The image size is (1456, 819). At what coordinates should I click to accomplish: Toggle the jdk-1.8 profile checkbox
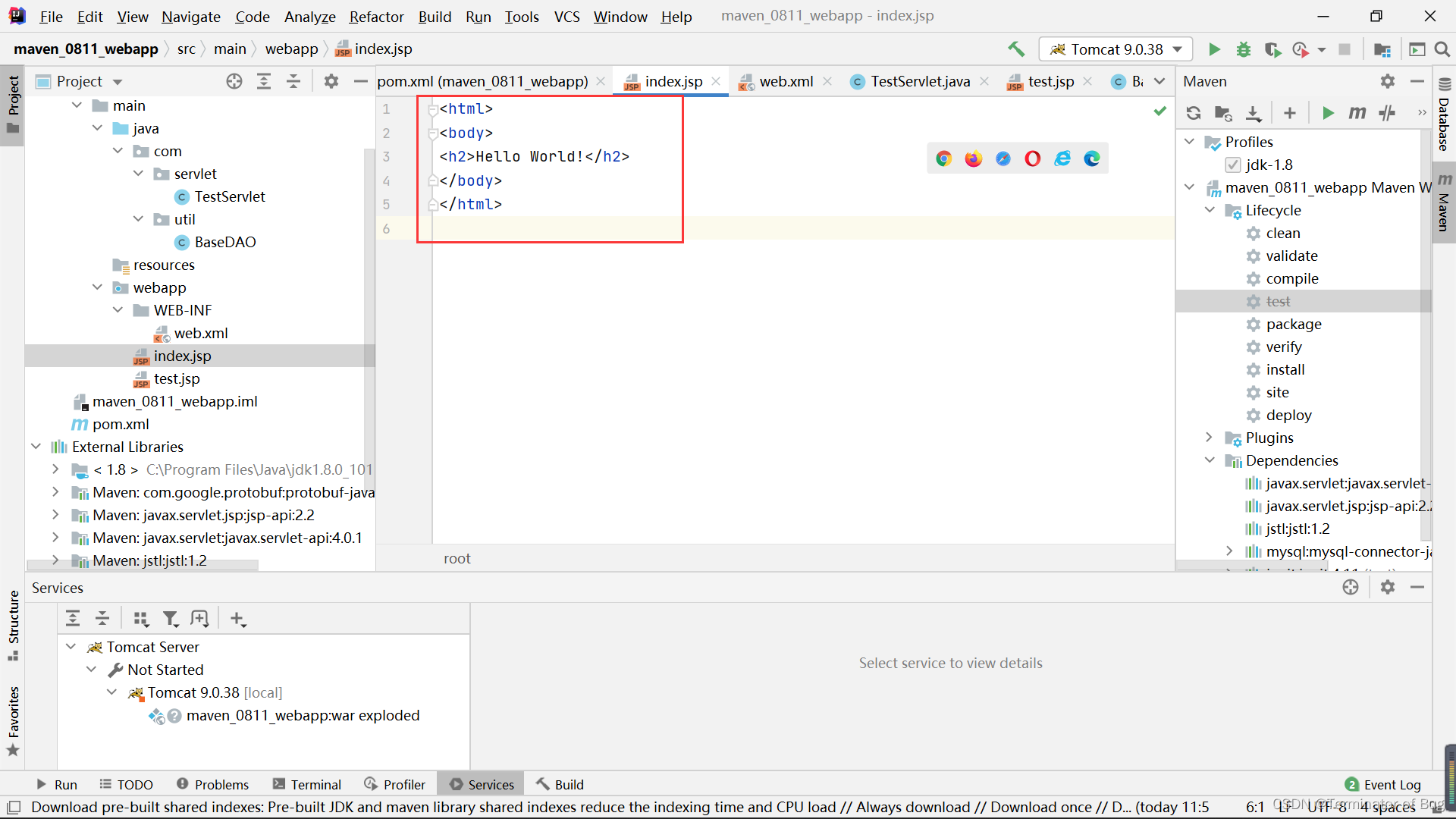[x=1232, y=165]
